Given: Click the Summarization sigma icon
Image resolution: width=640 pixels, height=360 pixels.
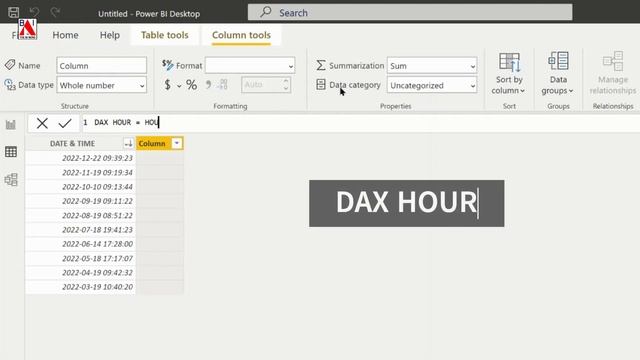Looking at the screenshot, I should [321, 65].
